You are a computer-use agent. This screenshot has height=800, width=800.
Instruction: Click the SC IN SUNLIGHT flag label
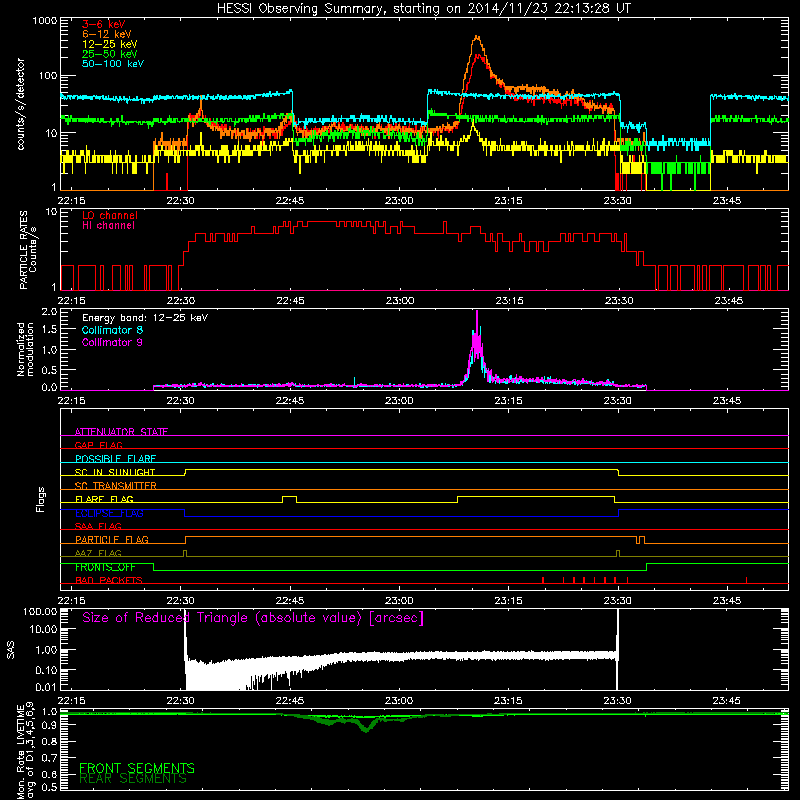point(115,472)
